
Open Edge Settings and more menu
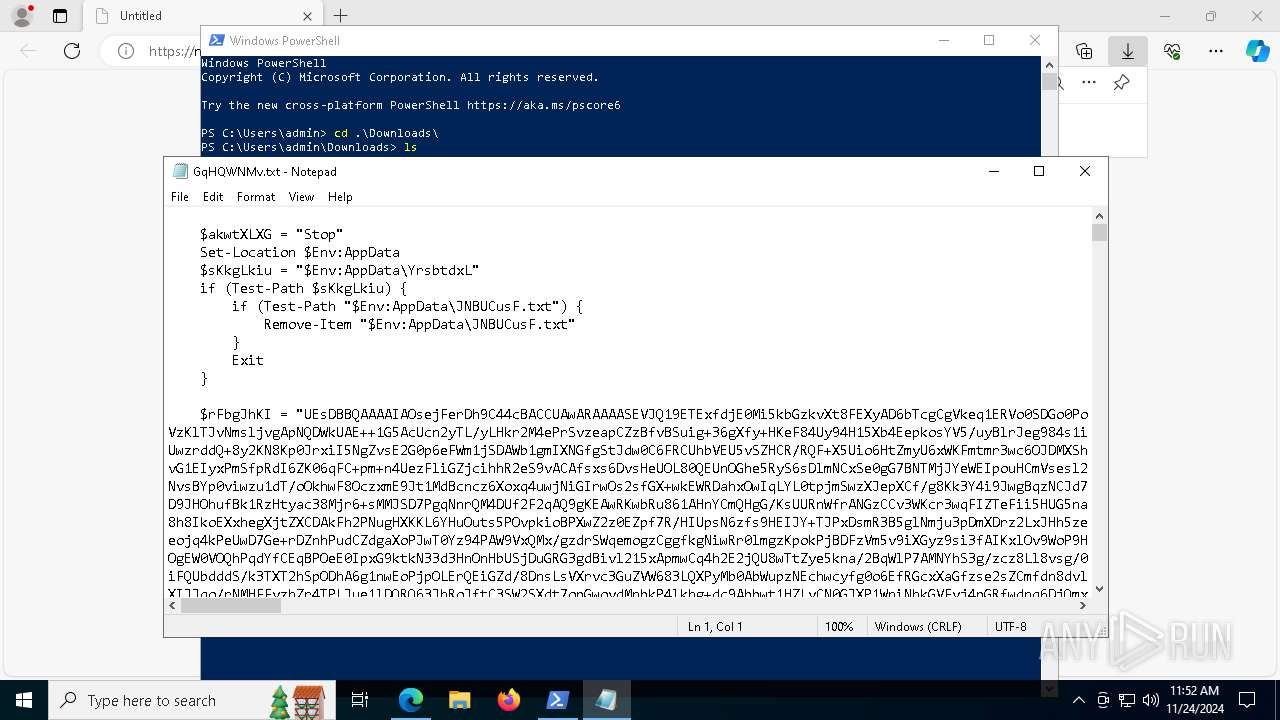coord(1216,51)
